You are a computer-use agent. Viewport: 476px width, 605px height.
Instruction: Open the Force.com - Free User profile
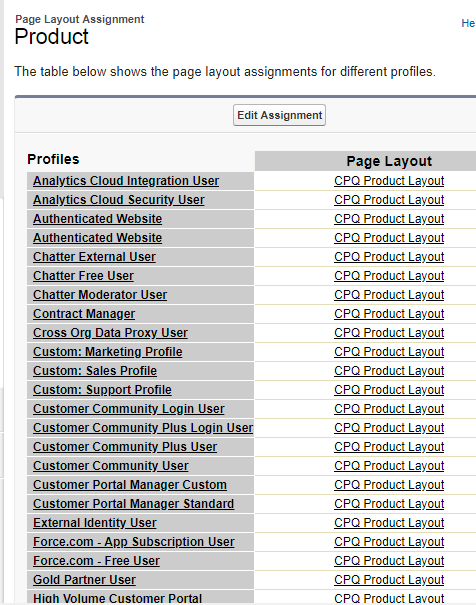(x=96, y=561)
